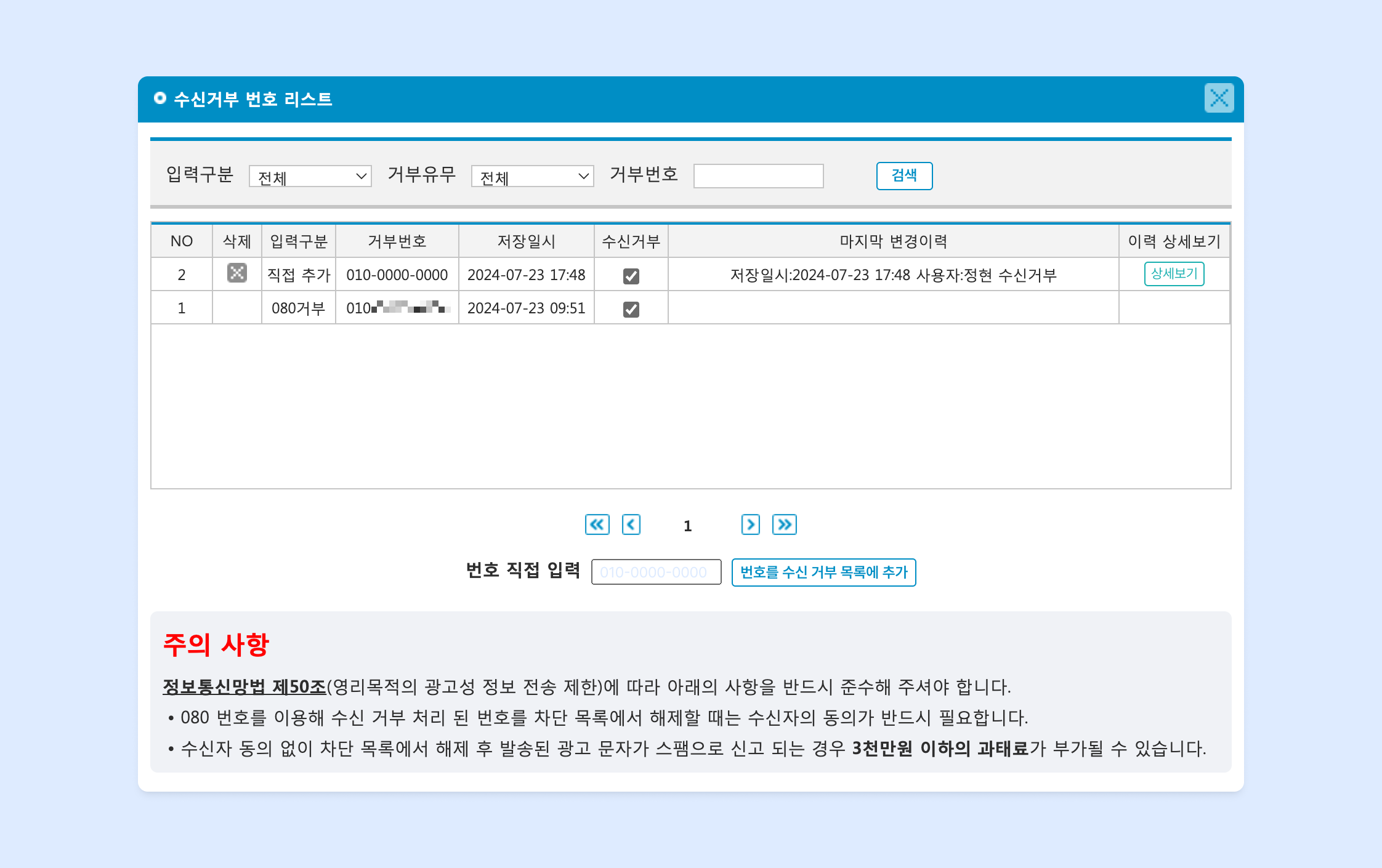The image size is (1382, 868).
Task: Go to the previous page
Action: coord(631,524)
